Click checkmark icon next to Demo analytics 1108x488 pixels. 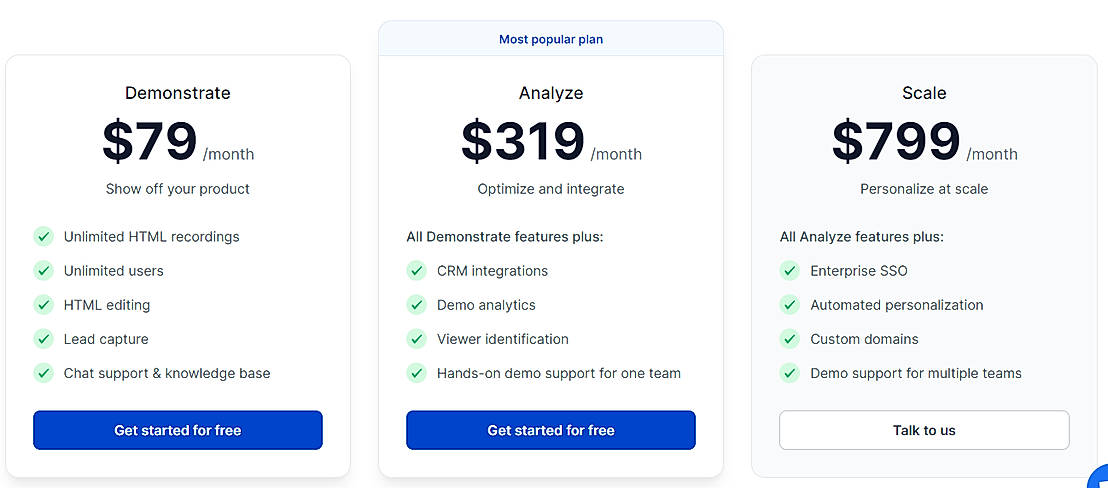(x=417, y=305)
